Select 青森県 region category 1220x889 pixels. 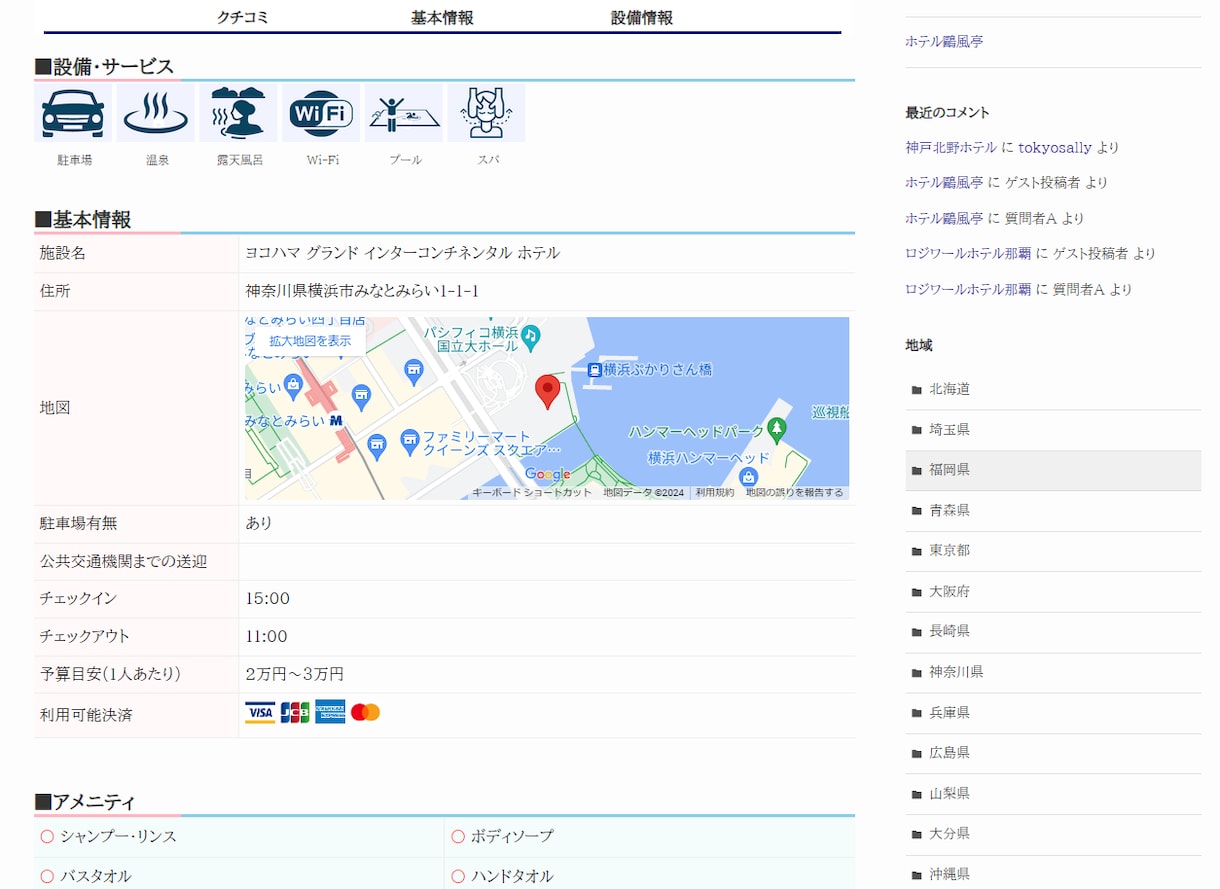pyautogui.click(x=949, y=511)
